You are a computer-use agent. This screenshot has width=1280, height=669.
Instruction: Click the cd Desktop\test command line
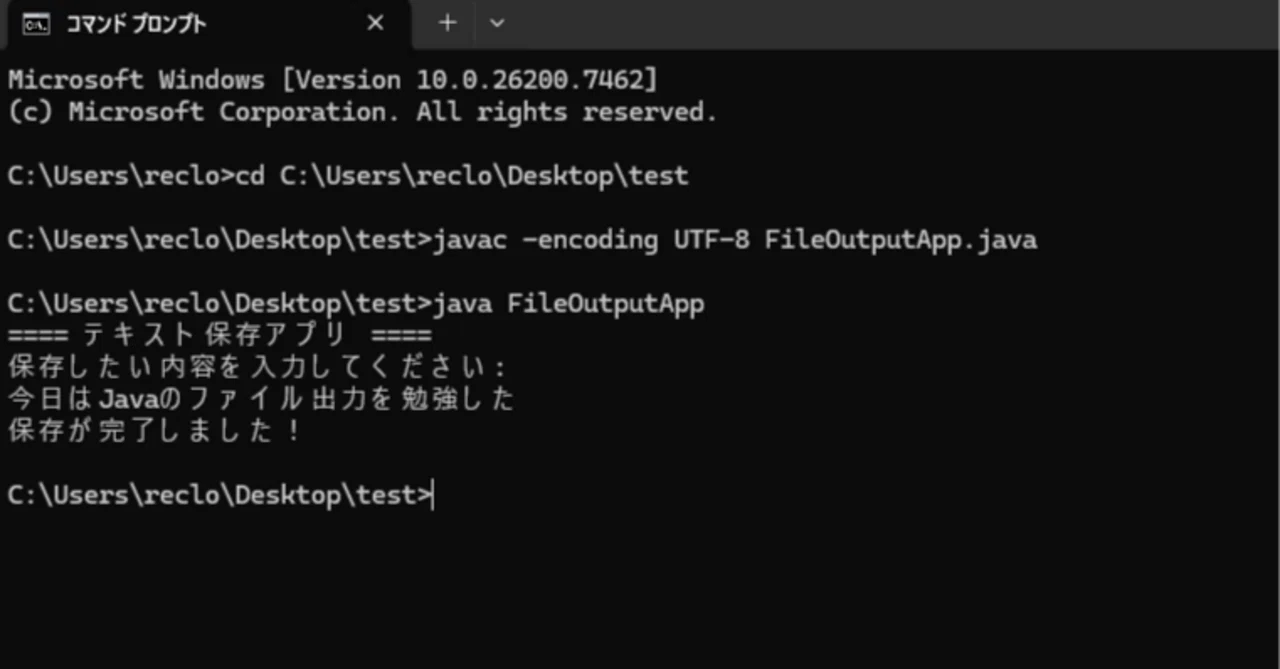pyautogui.click(x=347, y=176)
